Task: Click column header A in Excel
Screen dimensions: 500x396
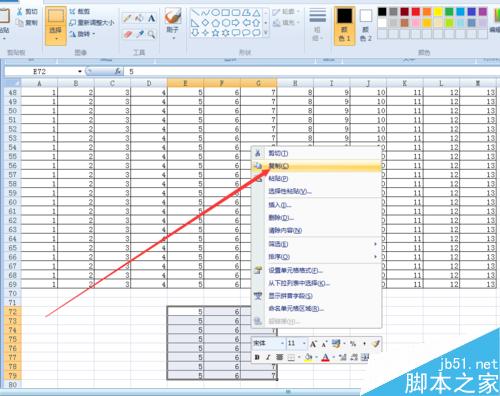Action: pos(39,83)
